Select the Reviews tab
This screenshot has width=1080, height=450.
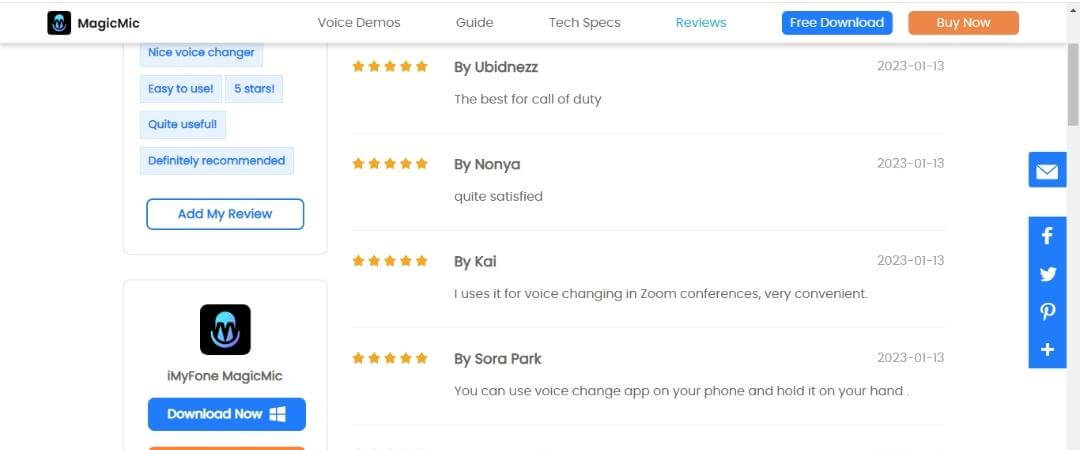(701, 22)
